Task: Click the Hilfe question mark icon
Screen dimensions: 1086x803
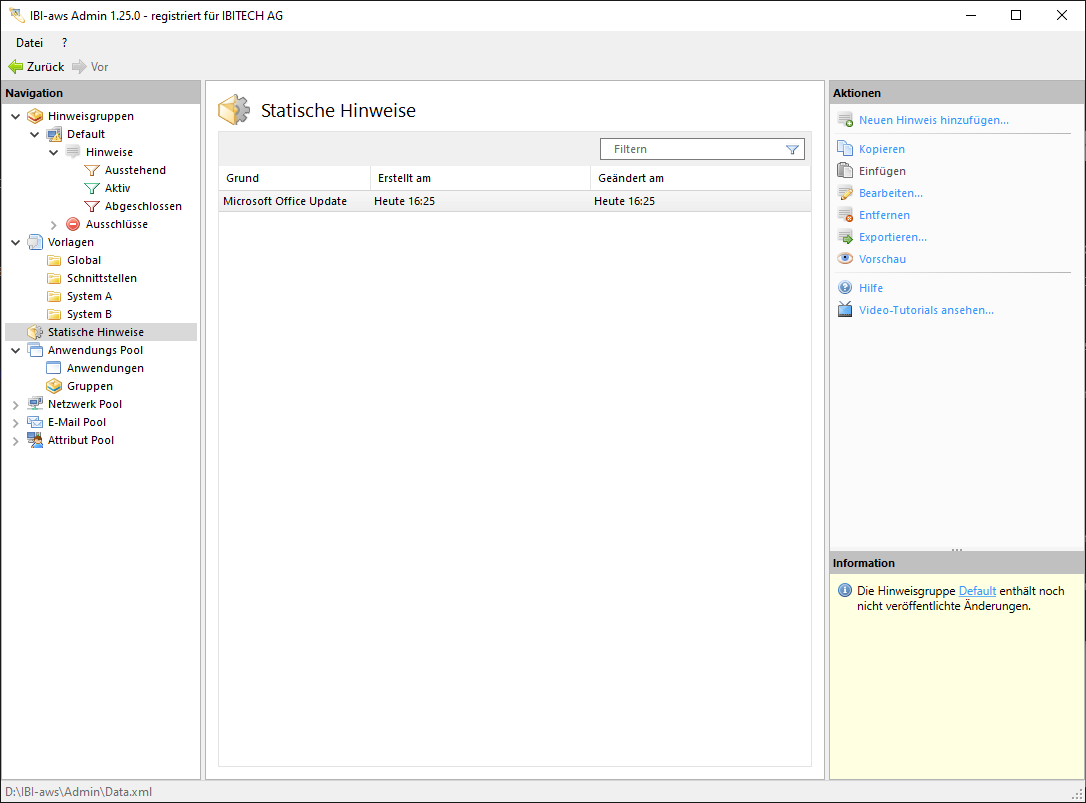Action: tap(845, 288)
